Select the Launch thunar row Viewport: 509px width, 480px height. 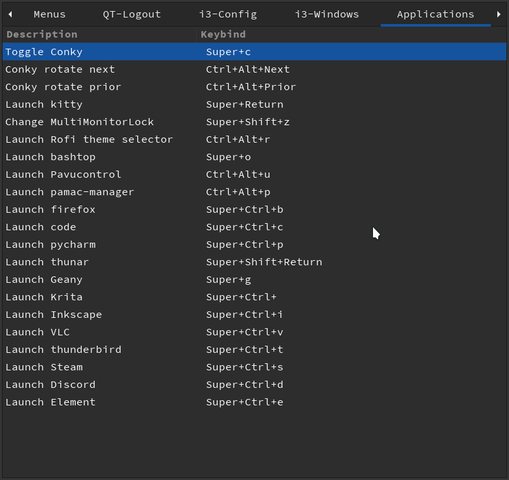254,262
